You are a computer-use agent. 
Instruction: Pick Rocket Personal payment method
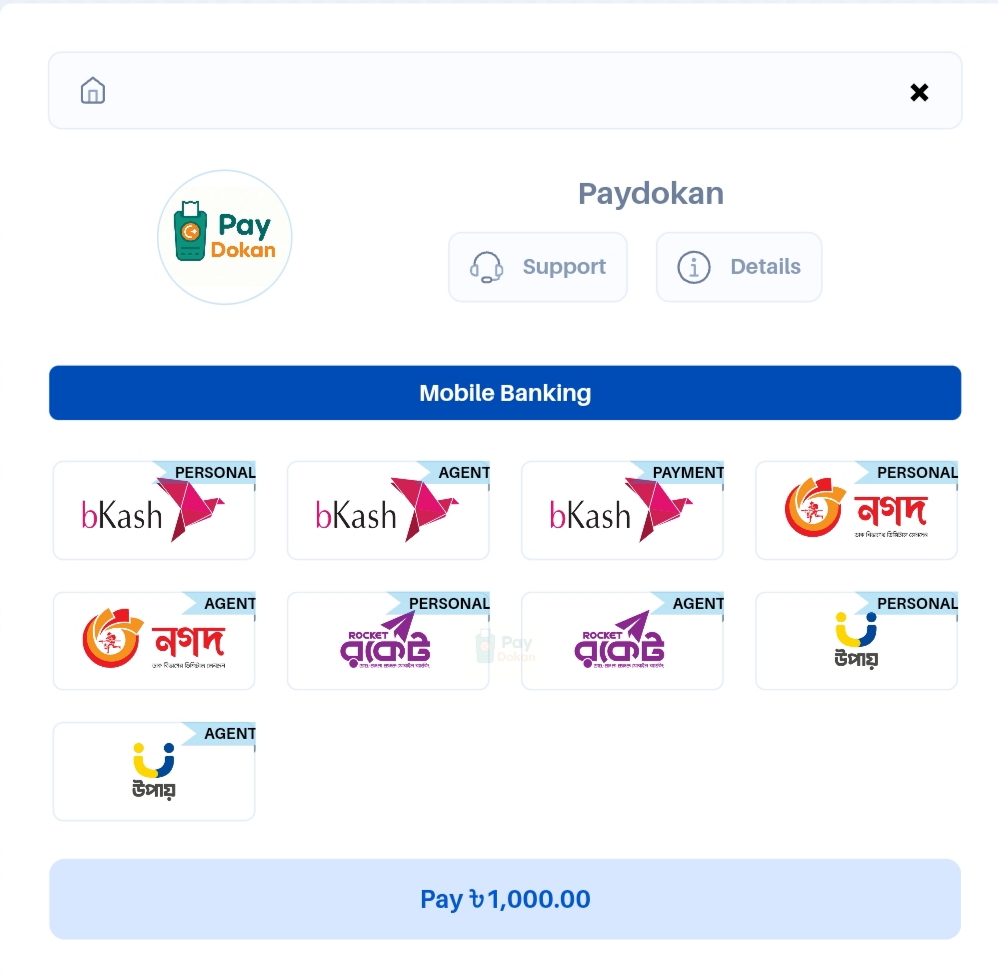(388, 641)
